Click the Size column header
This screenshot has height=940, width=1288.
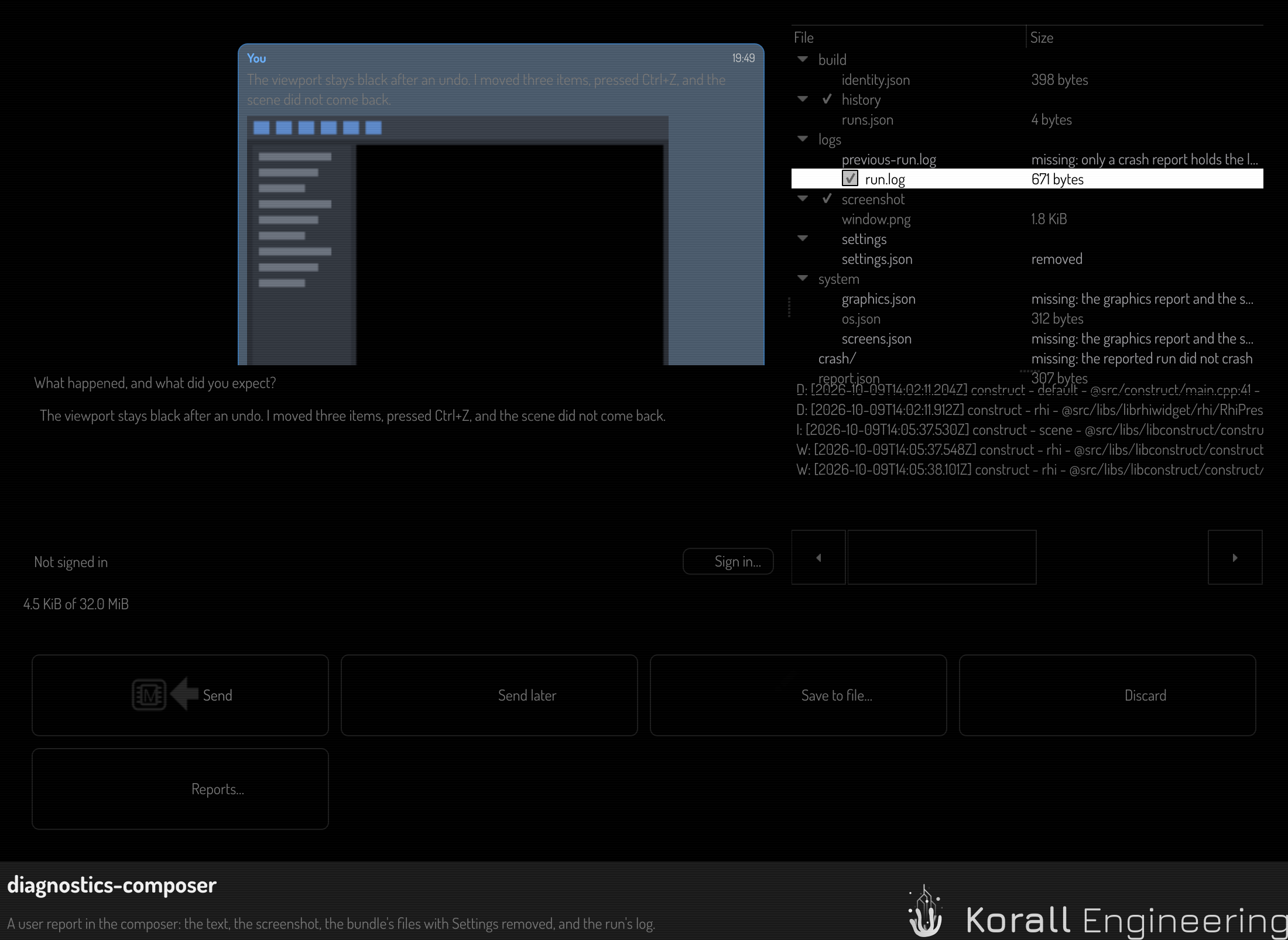(1145, 37)
